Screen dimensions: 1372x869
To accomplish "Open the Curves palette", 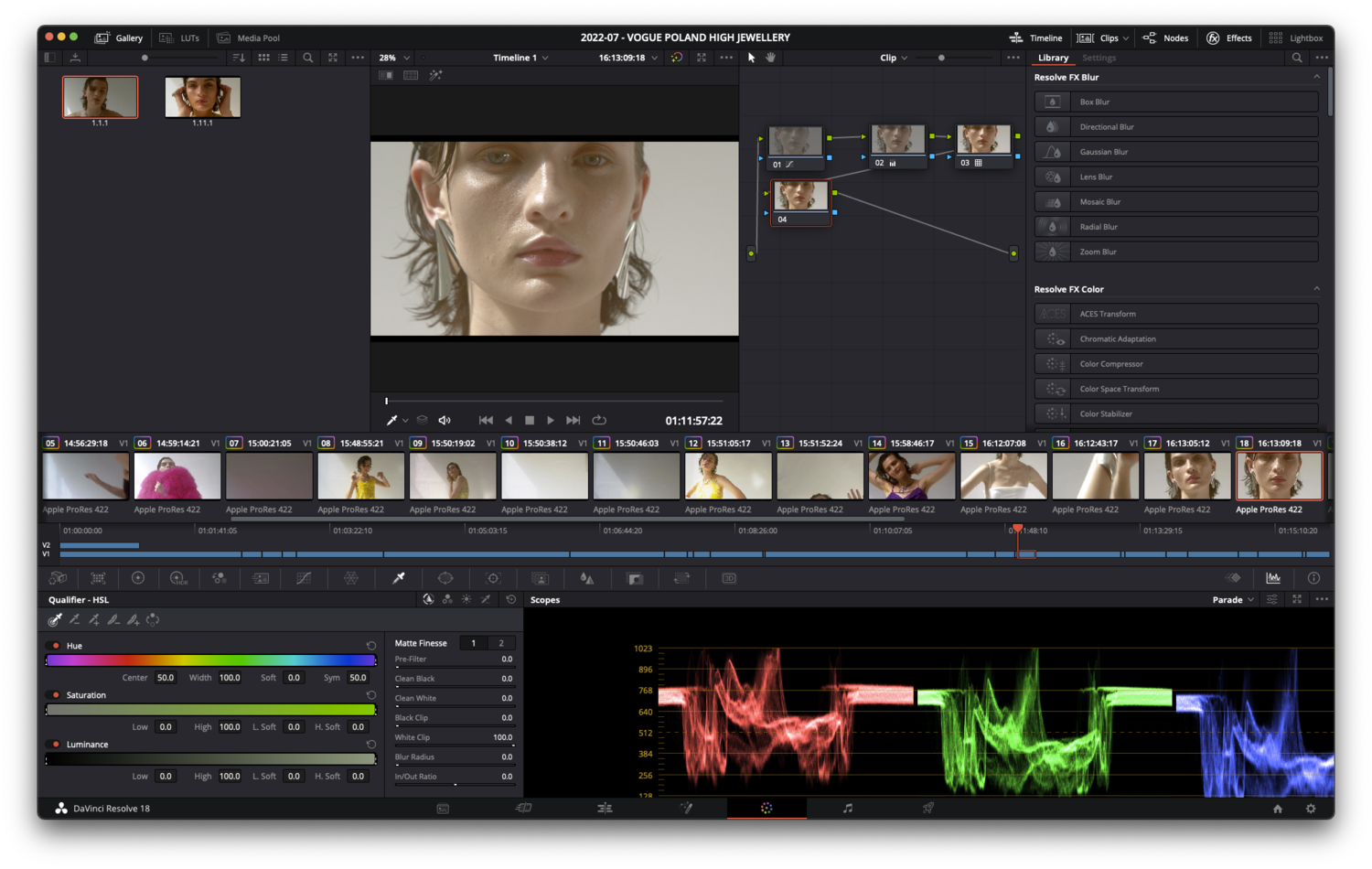I will (304, 578).
